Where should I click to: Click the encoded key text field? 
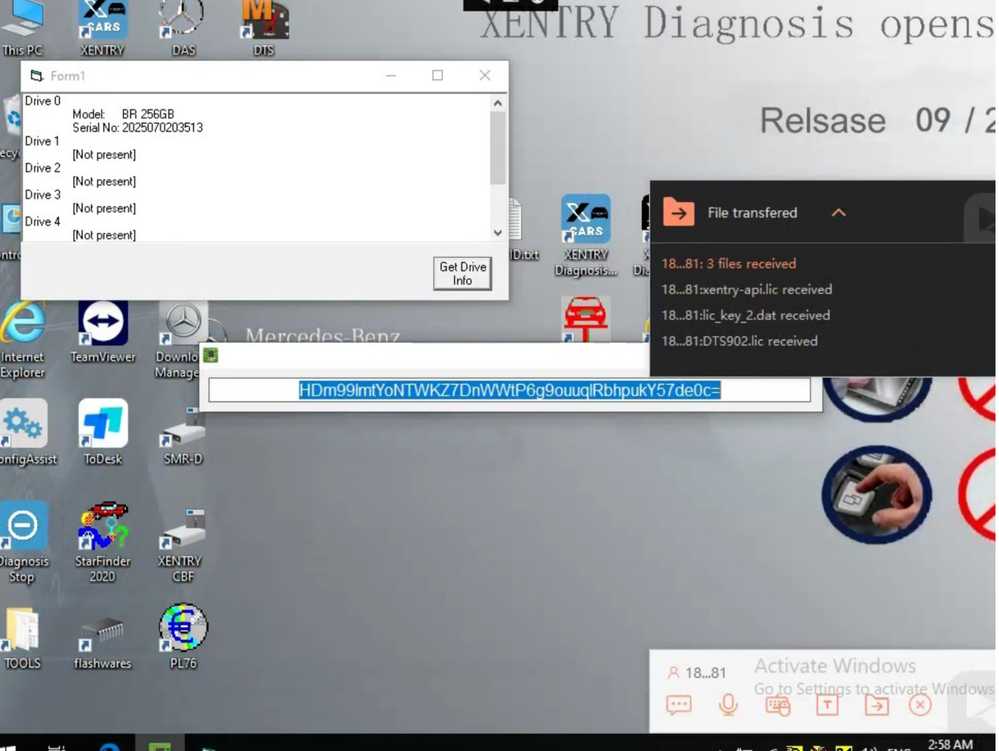509,390
